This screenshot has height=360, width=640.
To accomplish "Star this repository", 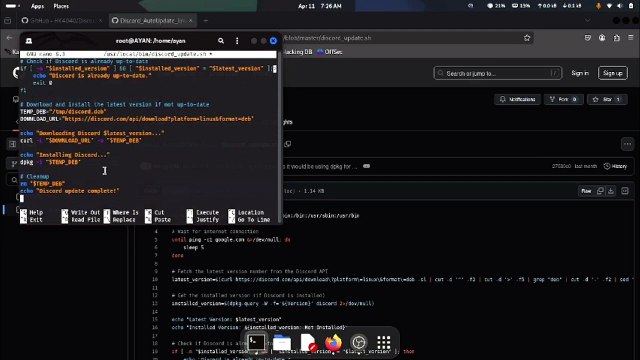I will [x=607, y=99].
